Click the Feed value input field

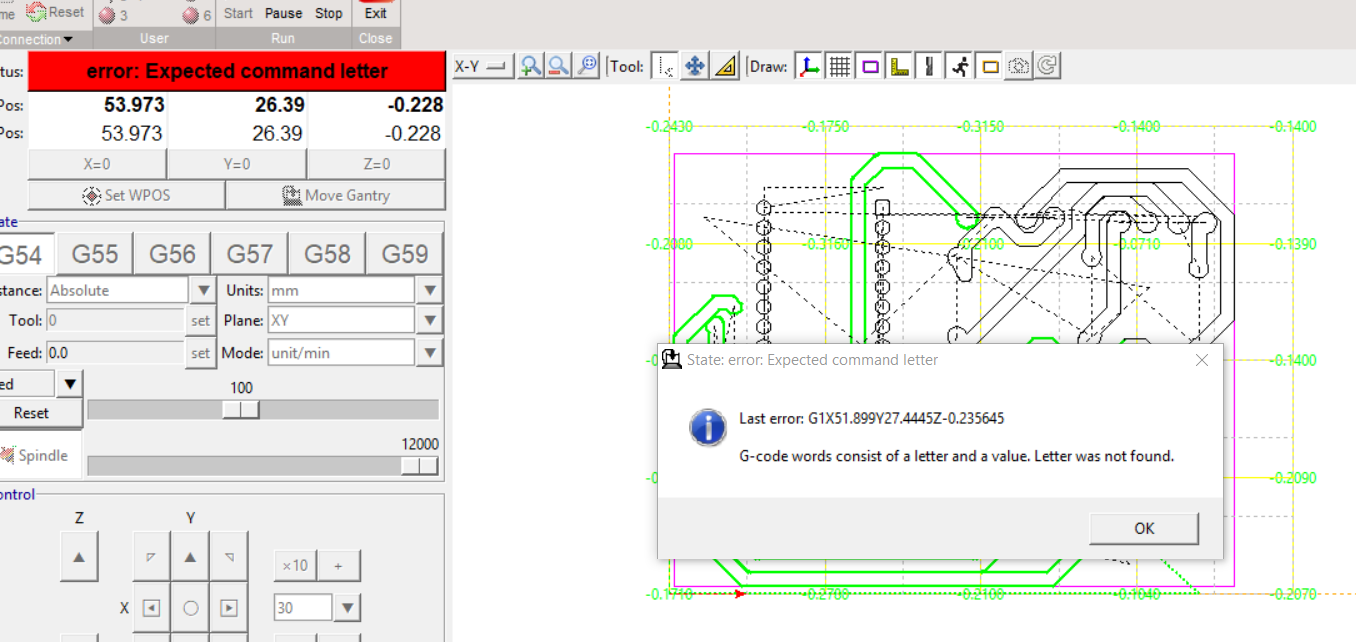point(115,353)
